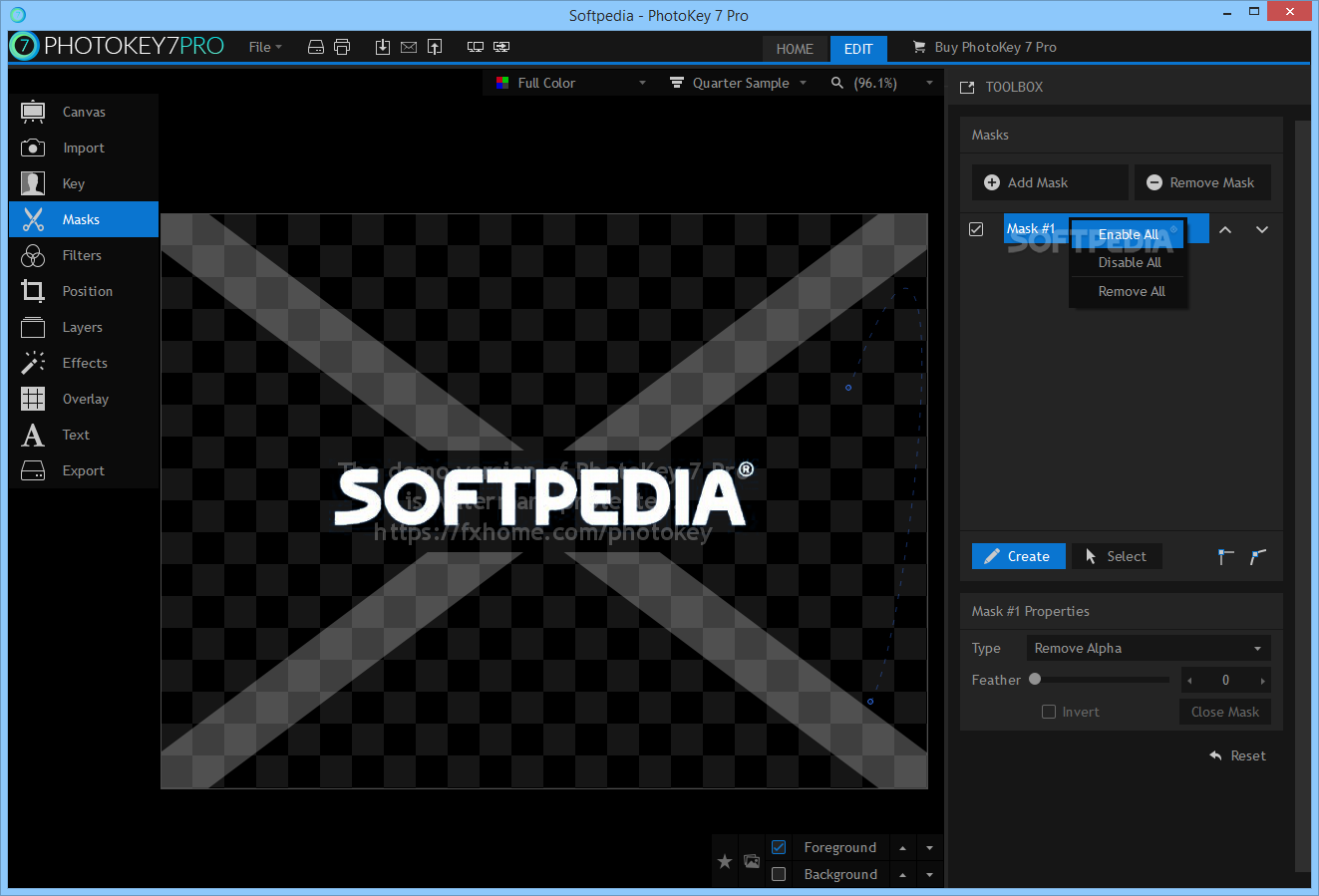
Task: Click the Add Mask button
Action: tap(1050, 182)
